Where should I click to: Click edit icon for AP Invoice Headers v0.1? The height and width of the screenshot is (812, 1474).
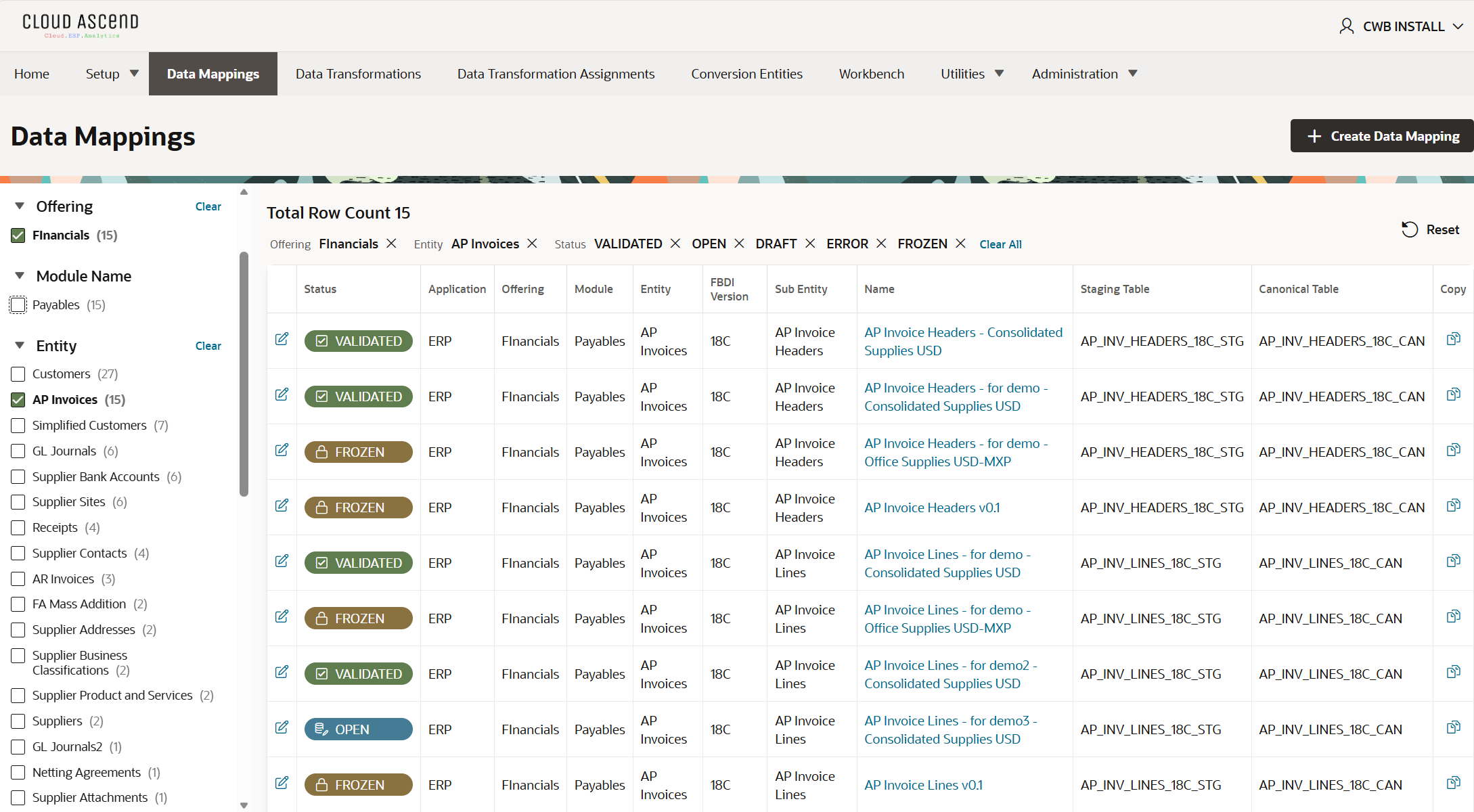(x=282, y=505)
